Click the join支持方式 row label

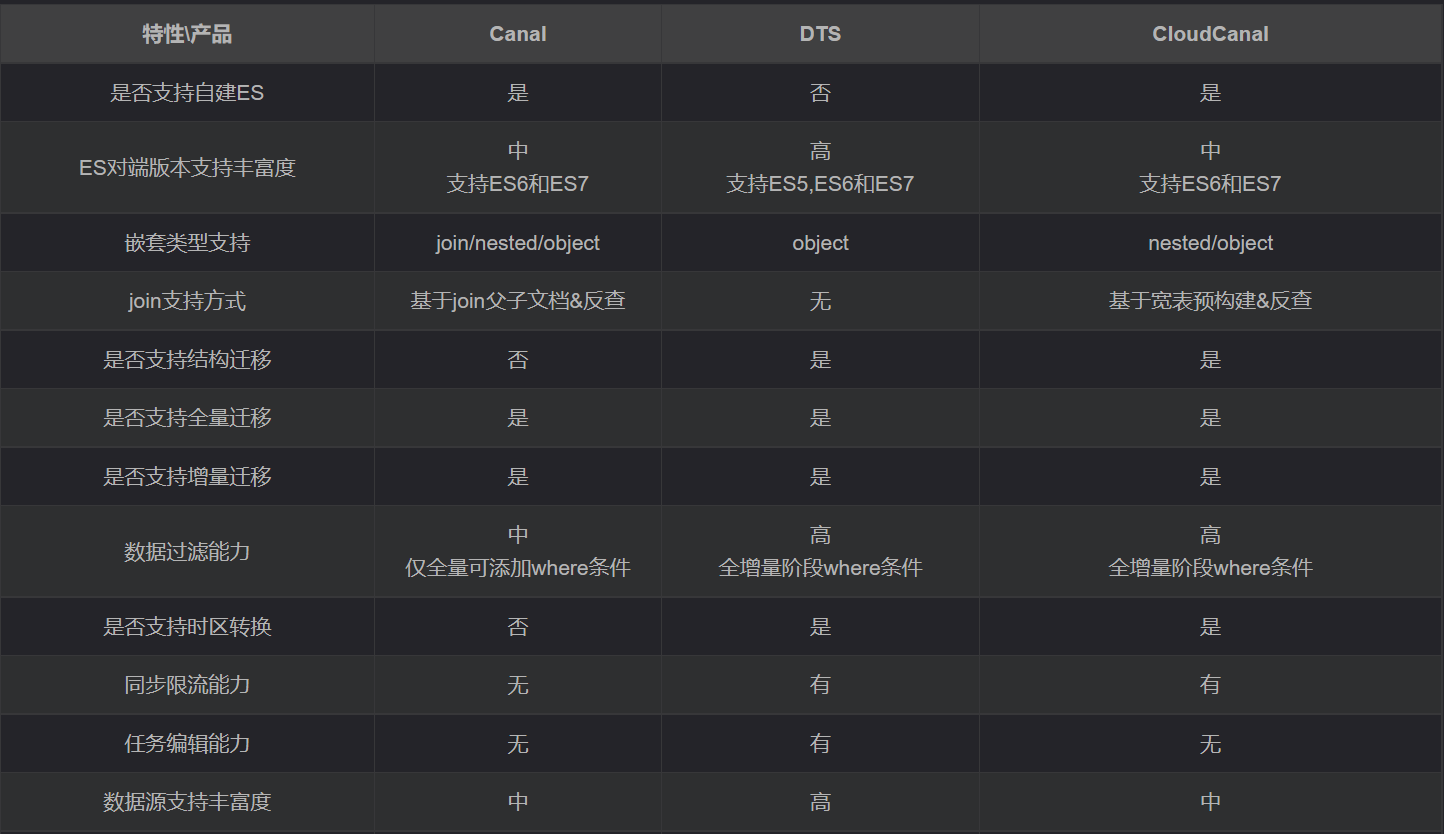tap(187, 301)
